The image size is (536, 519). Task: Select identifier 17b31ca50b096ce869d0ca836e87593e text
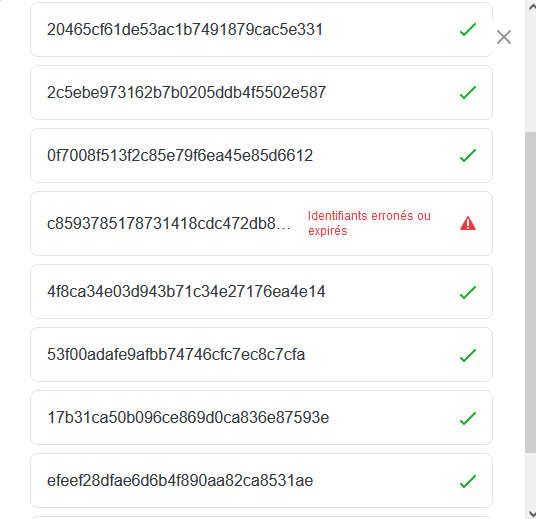[188, 417]
